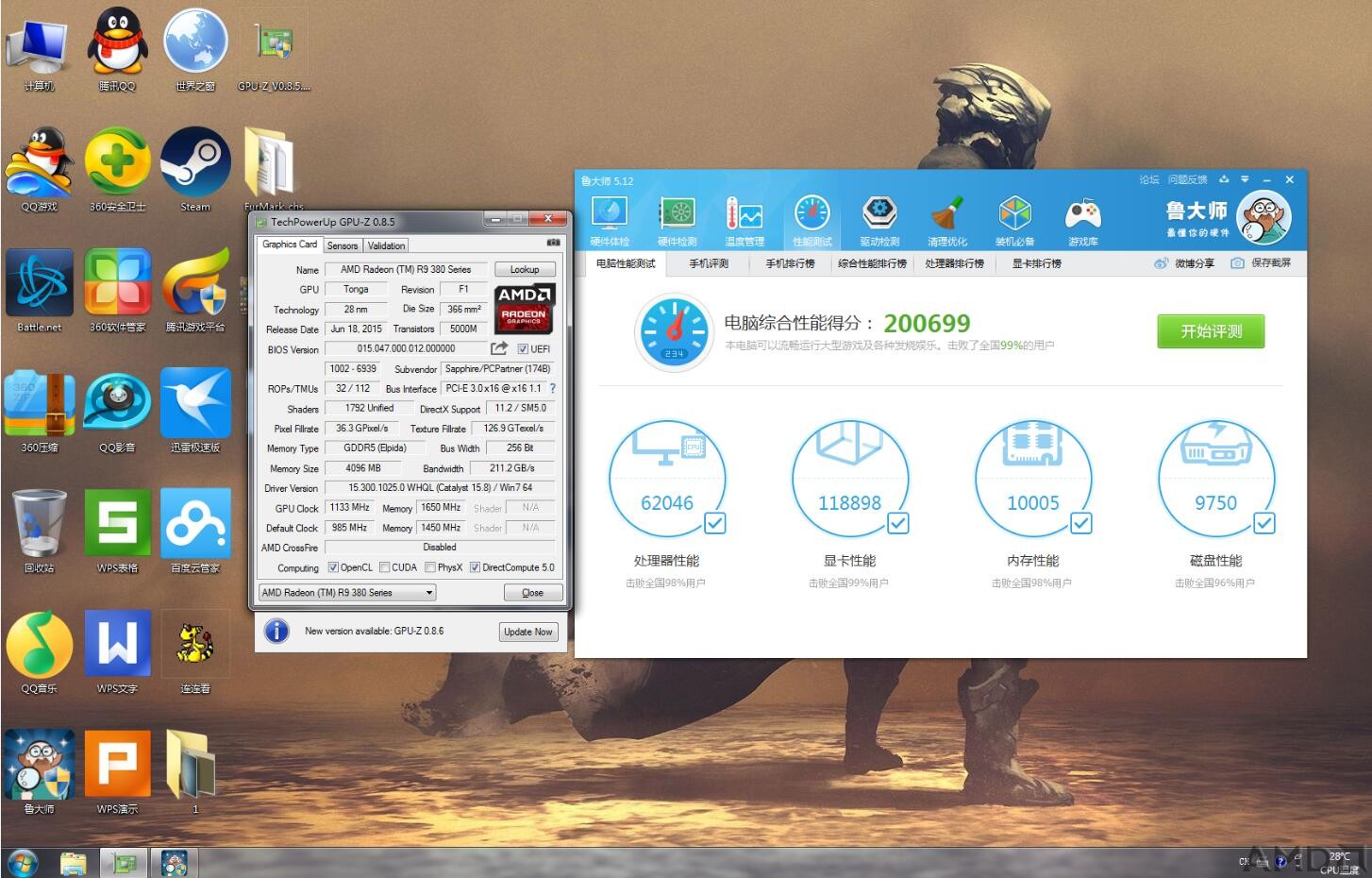Click Bus Interface question mark help
This screenshot has height=878, width=1372.
coord(553,388)
